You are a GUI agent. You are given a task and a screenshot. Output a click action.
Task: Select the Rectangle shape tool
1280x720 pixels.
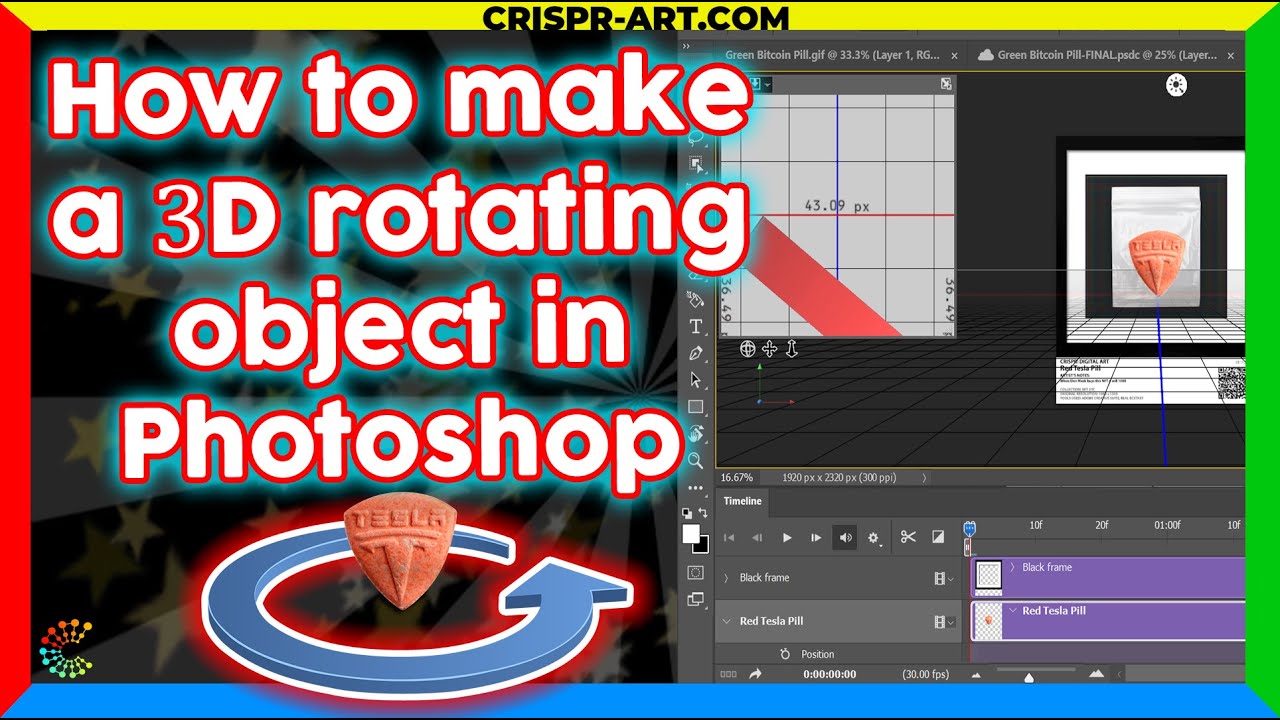point(696,407)
